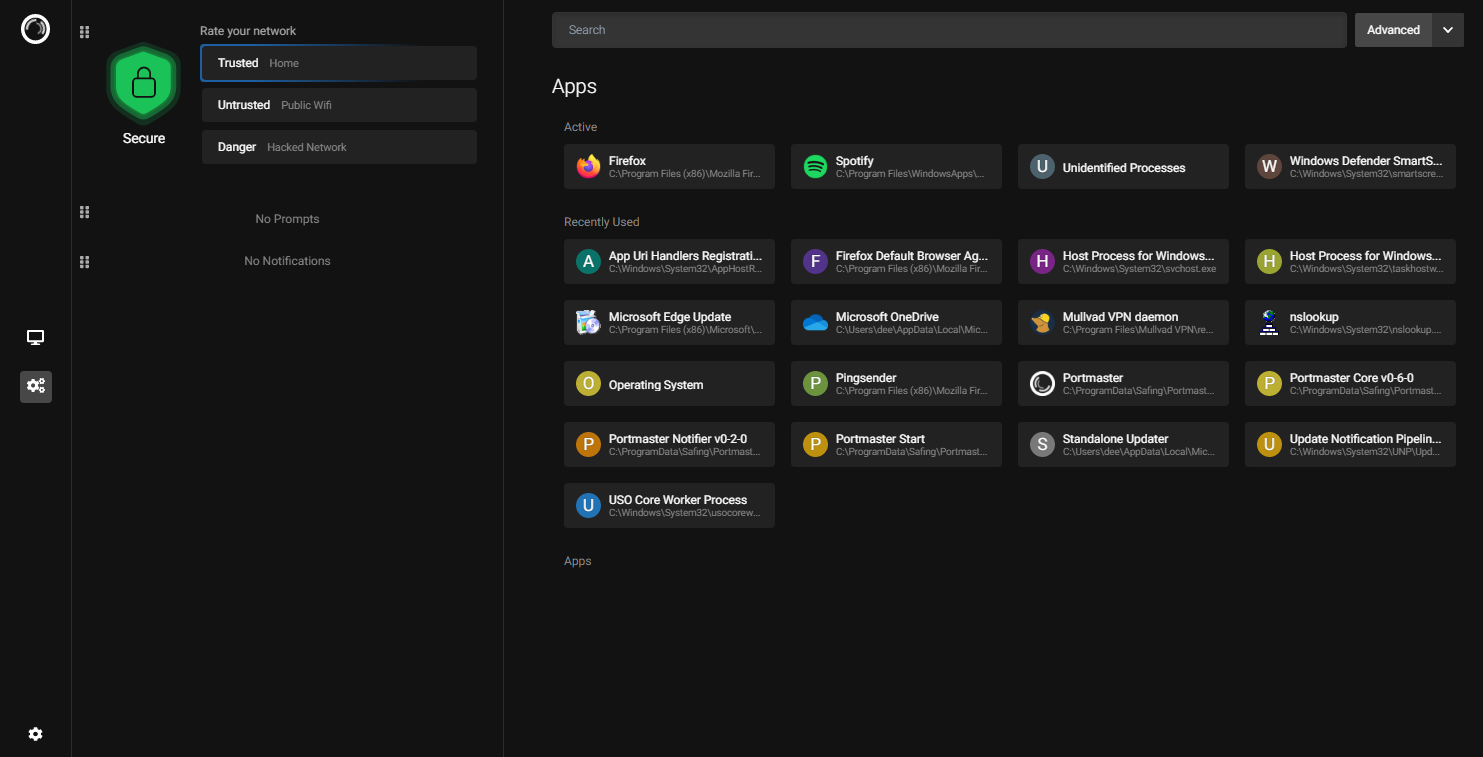Open the Apps gears icon in sidebar
The width and height of the screenshot is (1483, 757).
click(x=36, y=386)
